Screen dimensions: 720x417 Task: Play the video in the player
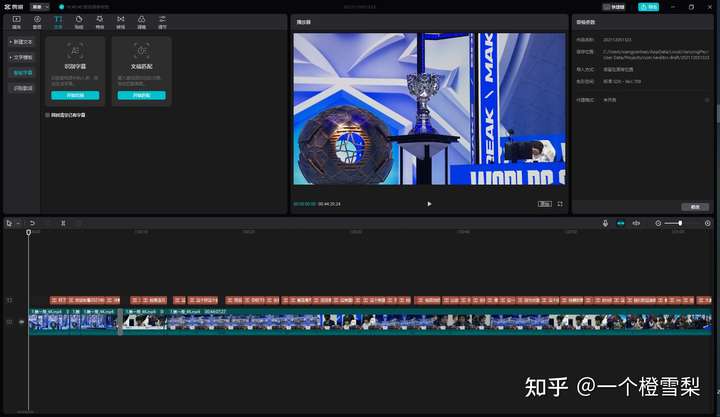[429, 204]
